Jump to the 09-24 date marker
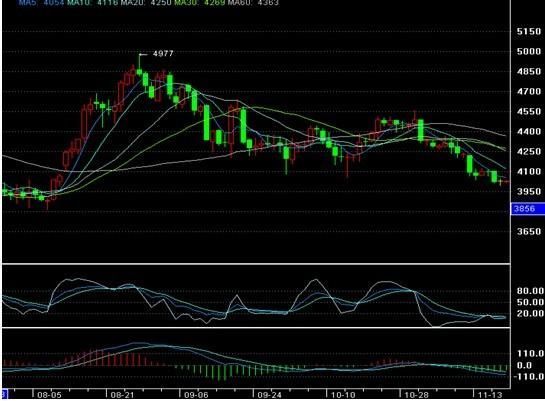Image resolution: width=545 pixels, height=401 pixels. point(269,395)
